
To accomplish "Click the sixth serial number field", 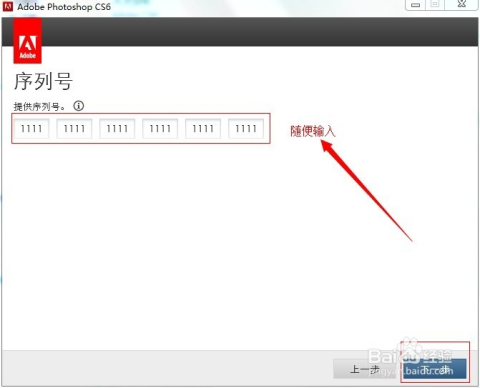I will (246, 129).
